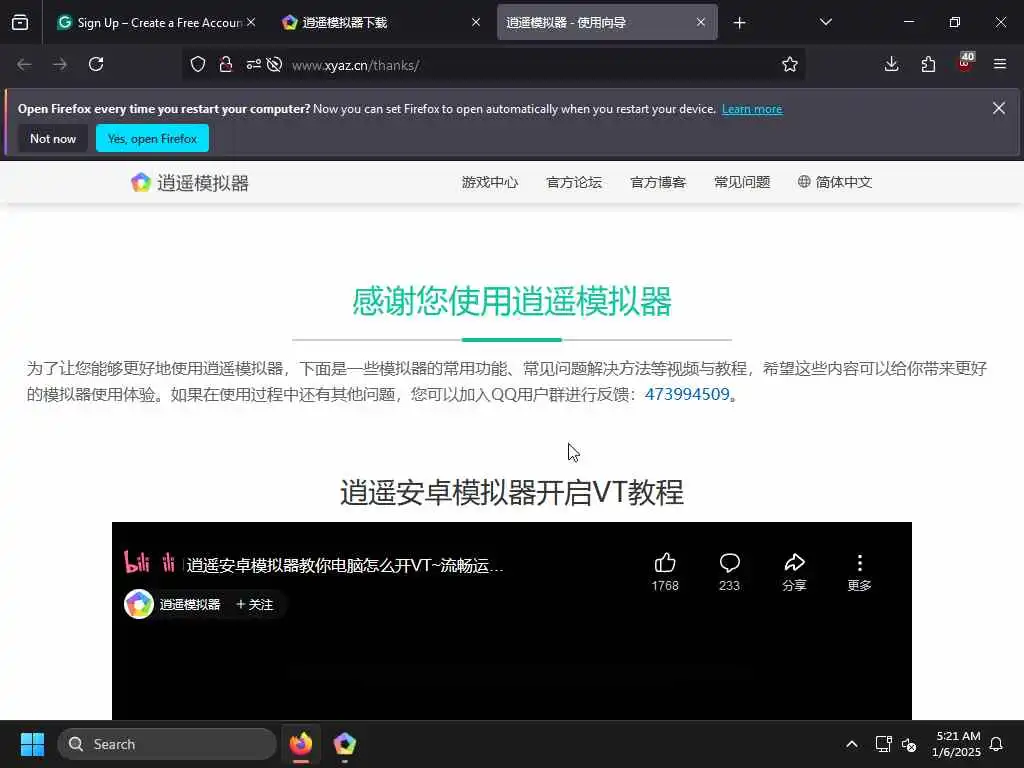Open a new tab with plus button

[x=739, y=23]
